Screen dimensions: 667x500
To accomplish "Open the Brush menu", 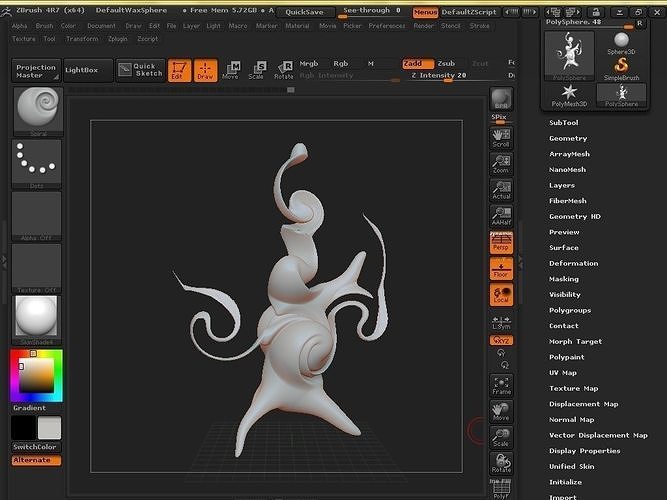I will click(44, 26).
